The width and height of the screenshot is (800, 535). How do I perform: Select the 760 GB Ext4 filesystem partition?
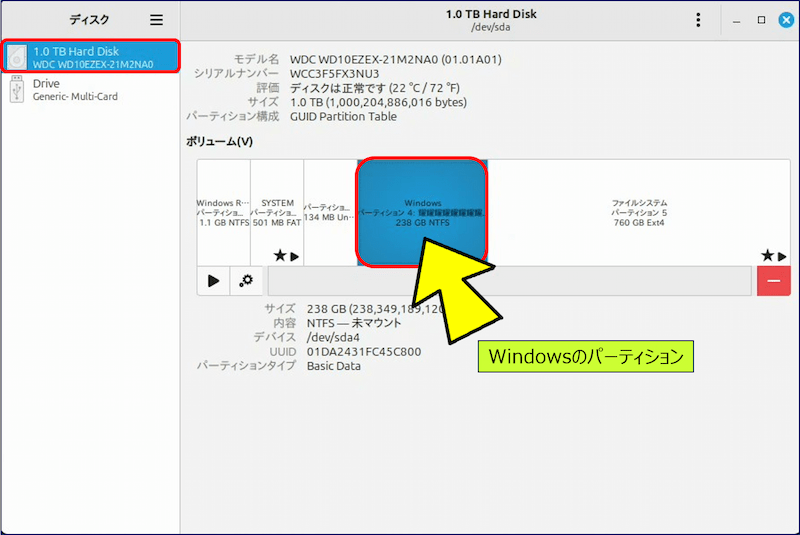[639, 212]
